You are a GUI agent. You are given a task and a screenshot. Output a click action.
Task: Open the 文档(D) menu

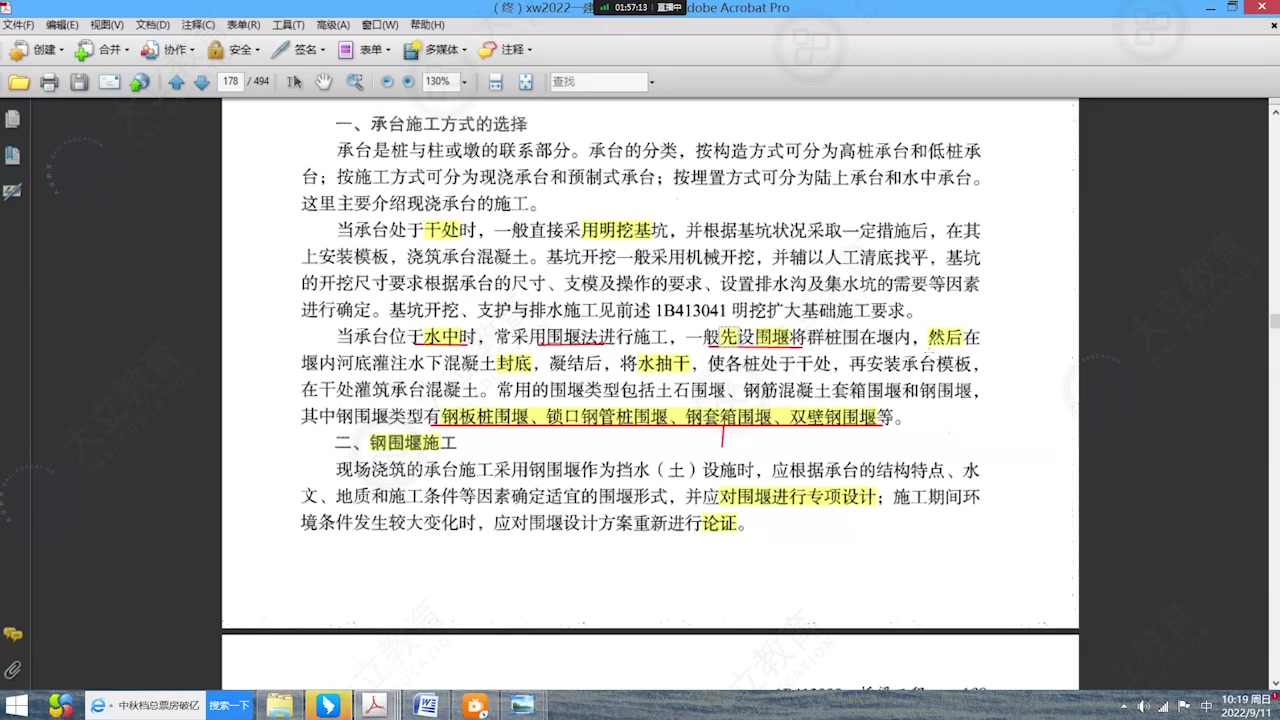click(x=153, y=25)
